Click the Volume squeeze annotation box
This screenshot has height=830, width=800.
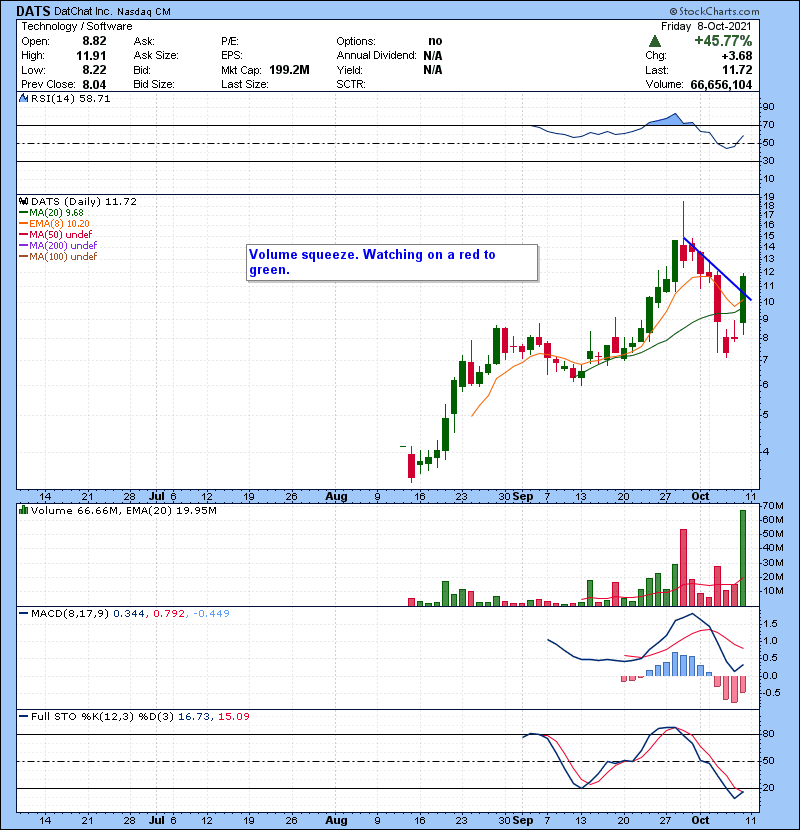(x=392, y=263)
